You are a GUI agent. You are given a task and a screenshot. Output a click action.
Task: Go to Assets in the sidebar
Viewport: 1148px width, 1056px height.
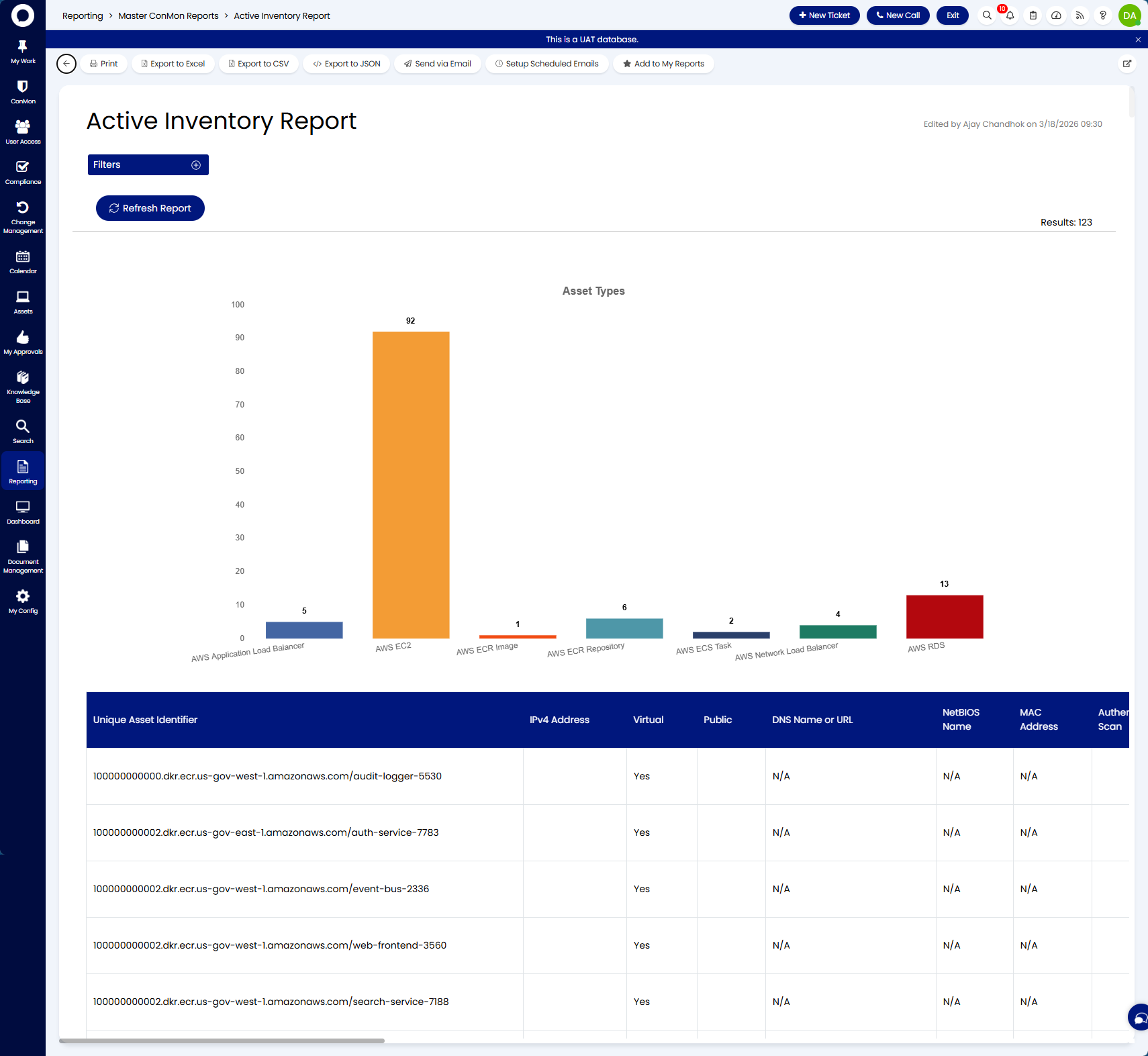[23, 302]
